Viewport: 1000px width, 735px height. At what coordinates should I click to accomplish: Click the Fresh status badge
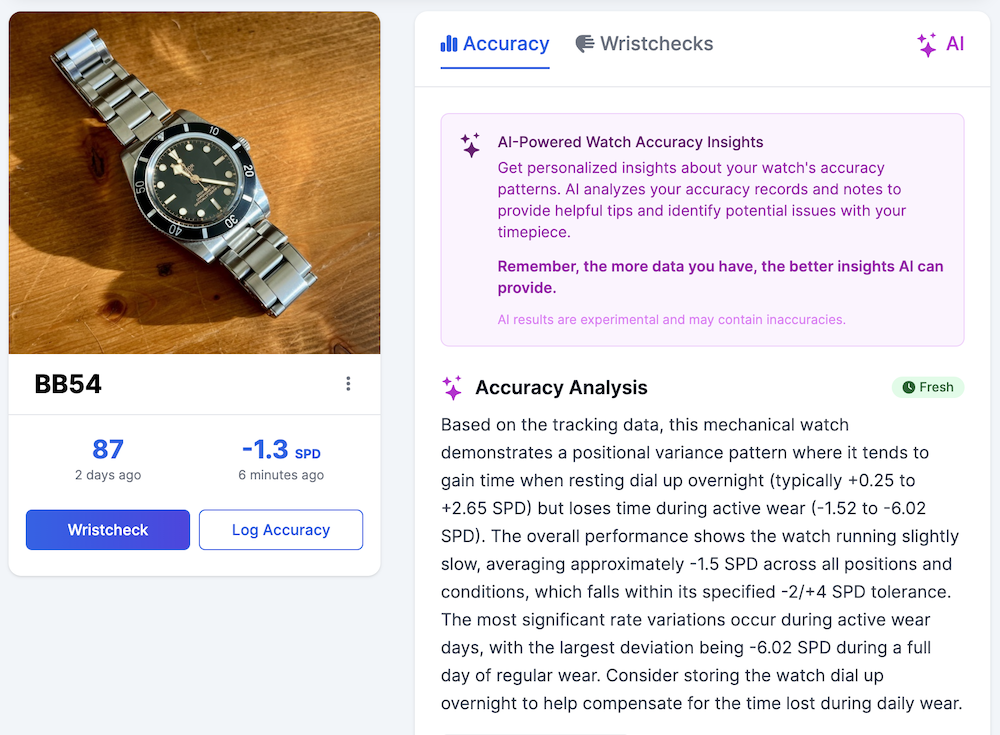coord(927,387)
